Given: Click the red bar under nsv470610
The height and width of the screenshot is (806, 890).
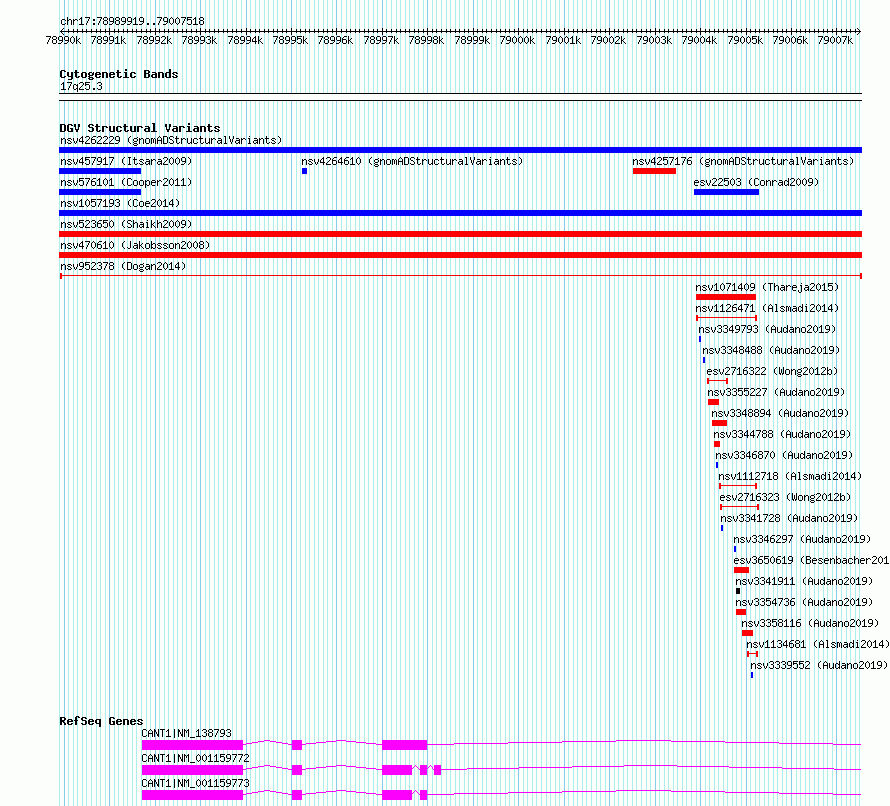Looking at the screenshot, I should [x=460, y=255].
